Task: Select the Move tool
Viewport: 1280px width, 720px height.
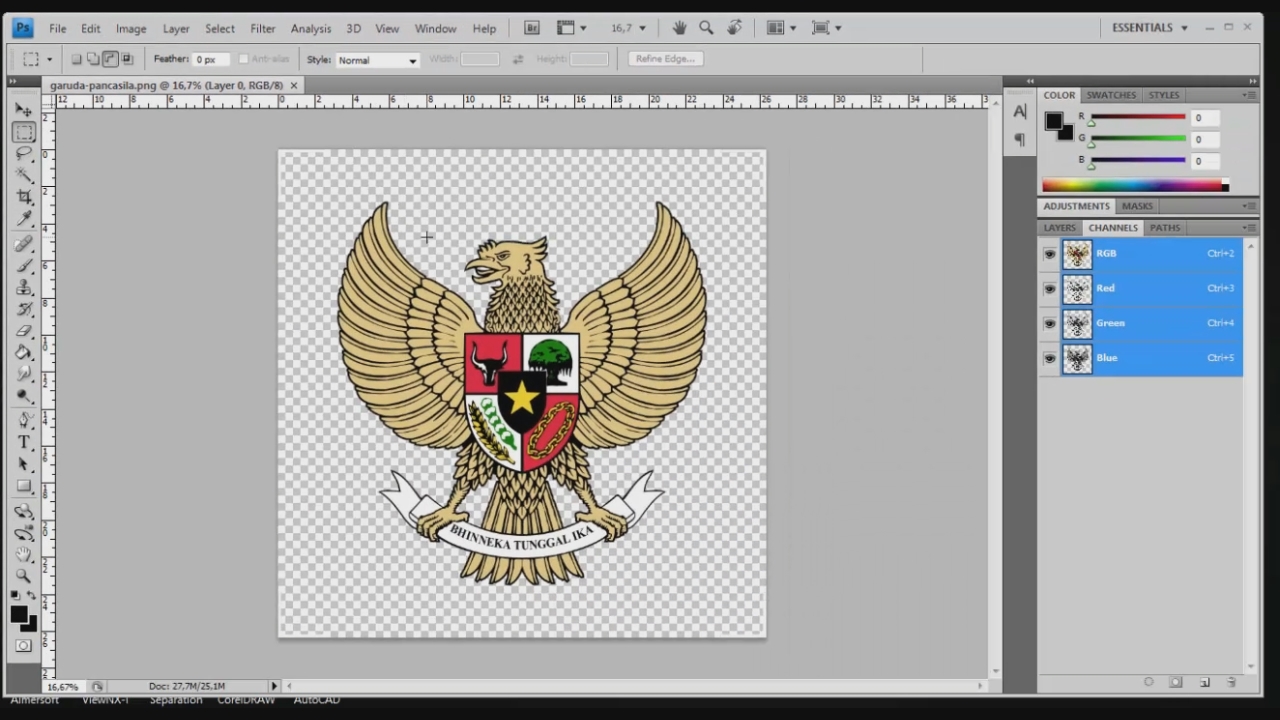Action: click(24, 109)
